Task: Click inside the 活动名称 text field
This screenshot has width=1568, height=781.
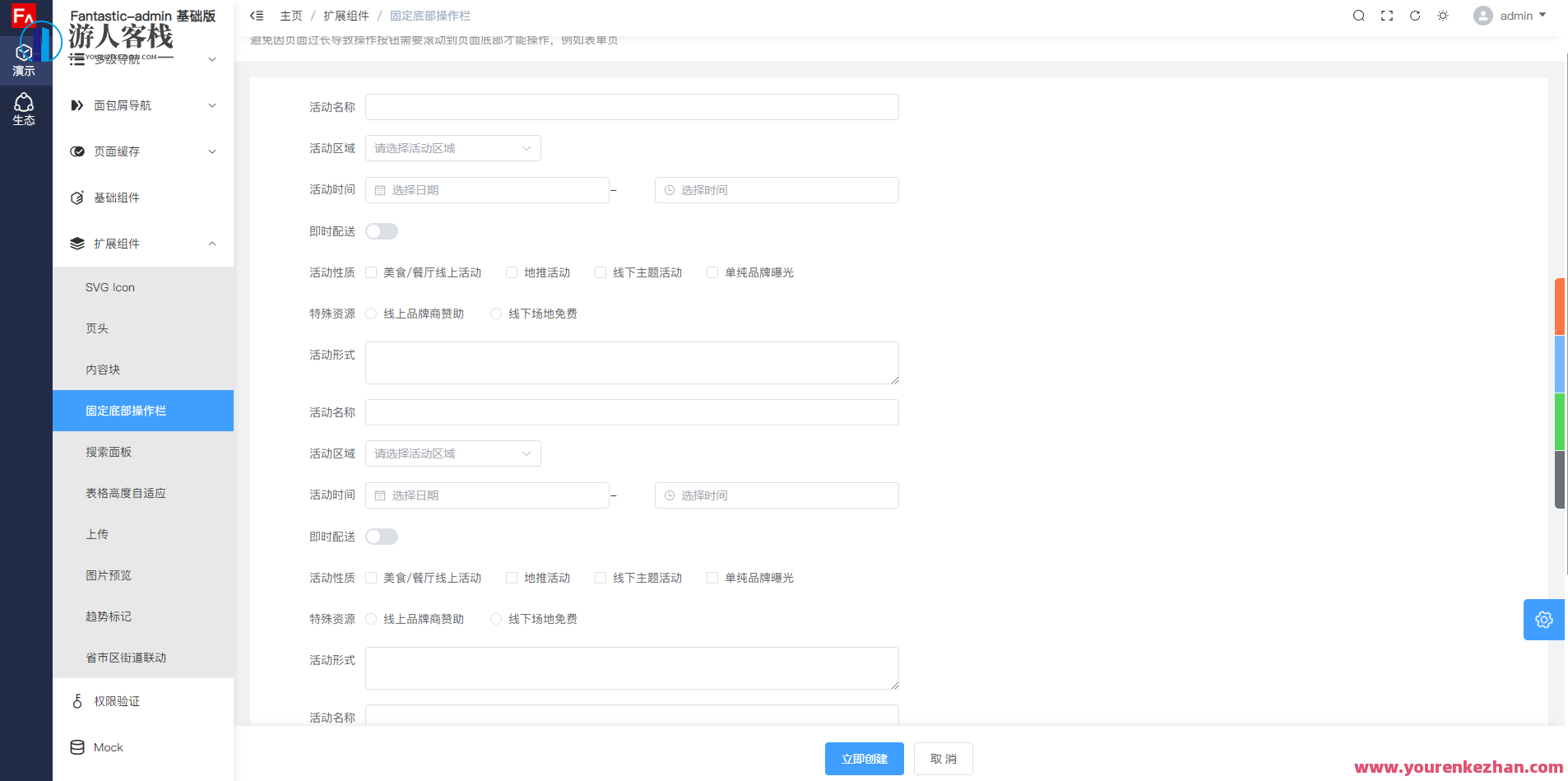Action: (631, 107)
